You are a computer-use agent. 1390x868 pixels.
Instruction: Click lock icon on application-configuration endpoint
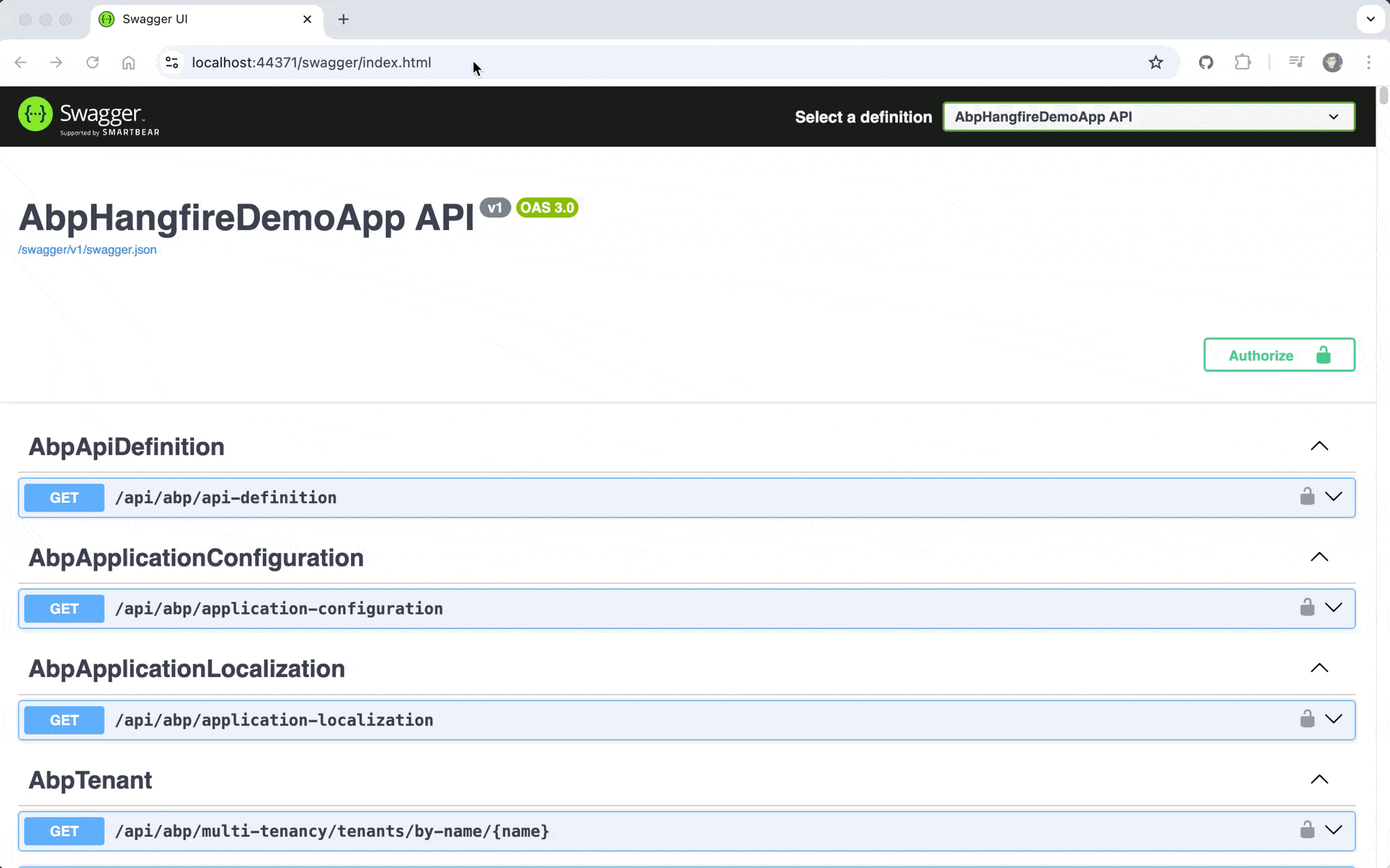[1307, 607]
